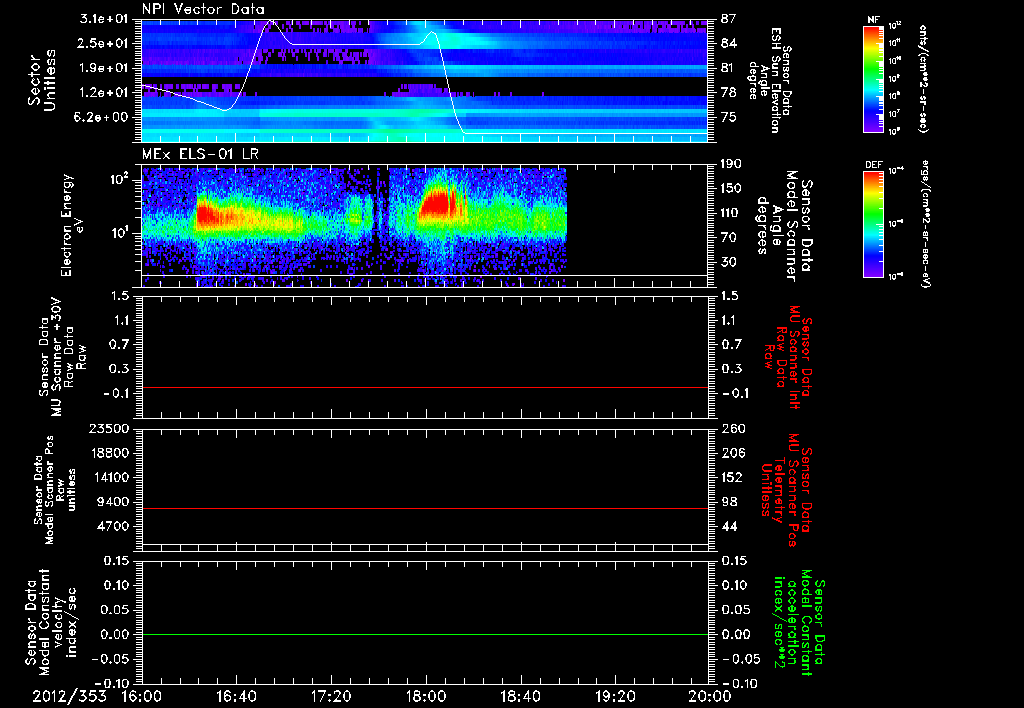Viewport: 1024px width, 708px height.
Task: Click the '2012/353' date label
Action: [69, 696]
